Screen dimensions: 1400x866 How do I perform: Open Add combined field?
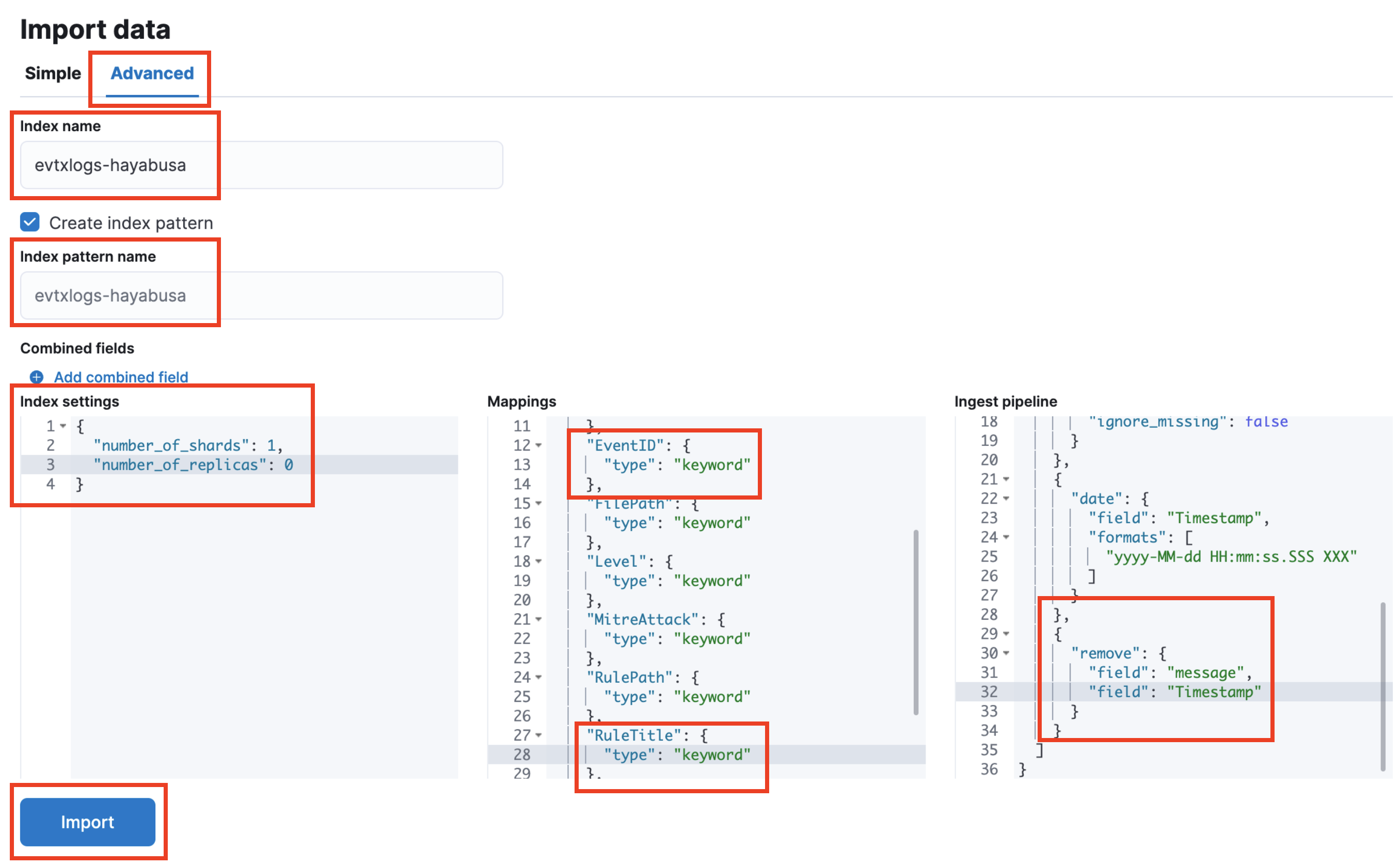[x=120, y=377]
